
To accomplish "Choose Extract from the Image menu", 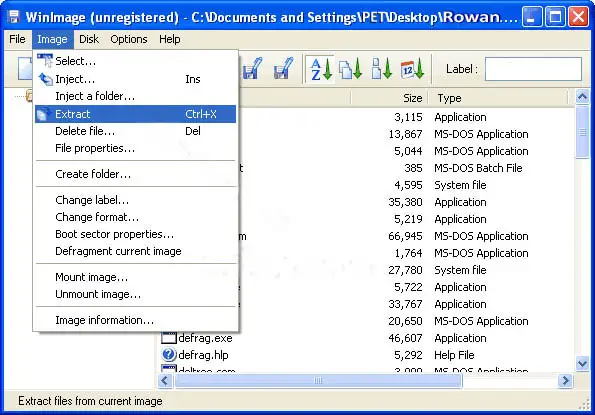I will [135, 114].
